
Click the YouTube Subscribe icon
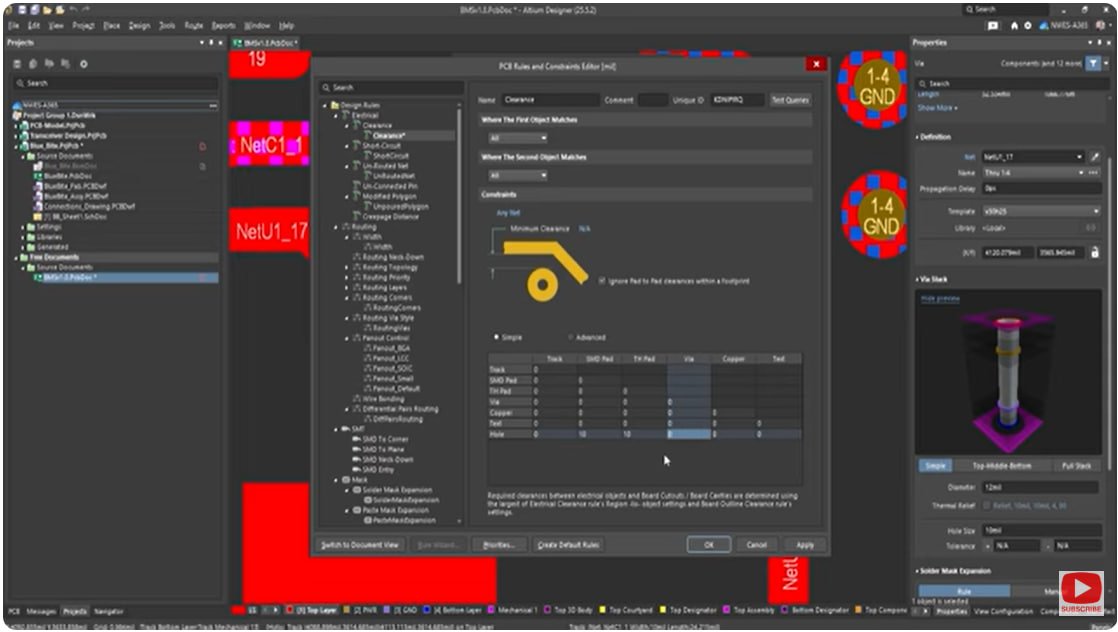pos(1081,592)
